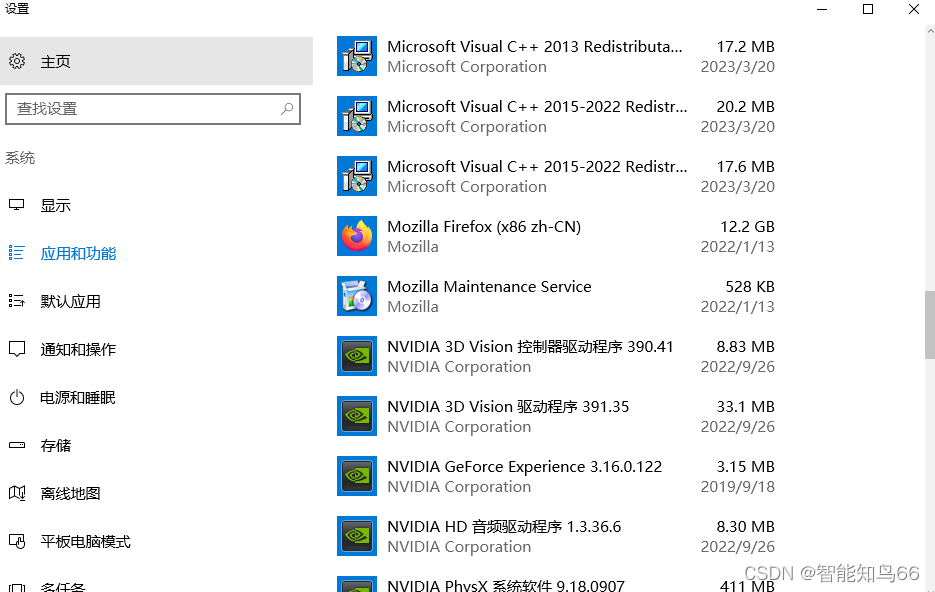
Task: Select NVIDIA 3D Vision 控制器驱动程序 390.41 entry
Action: (556, 356)
